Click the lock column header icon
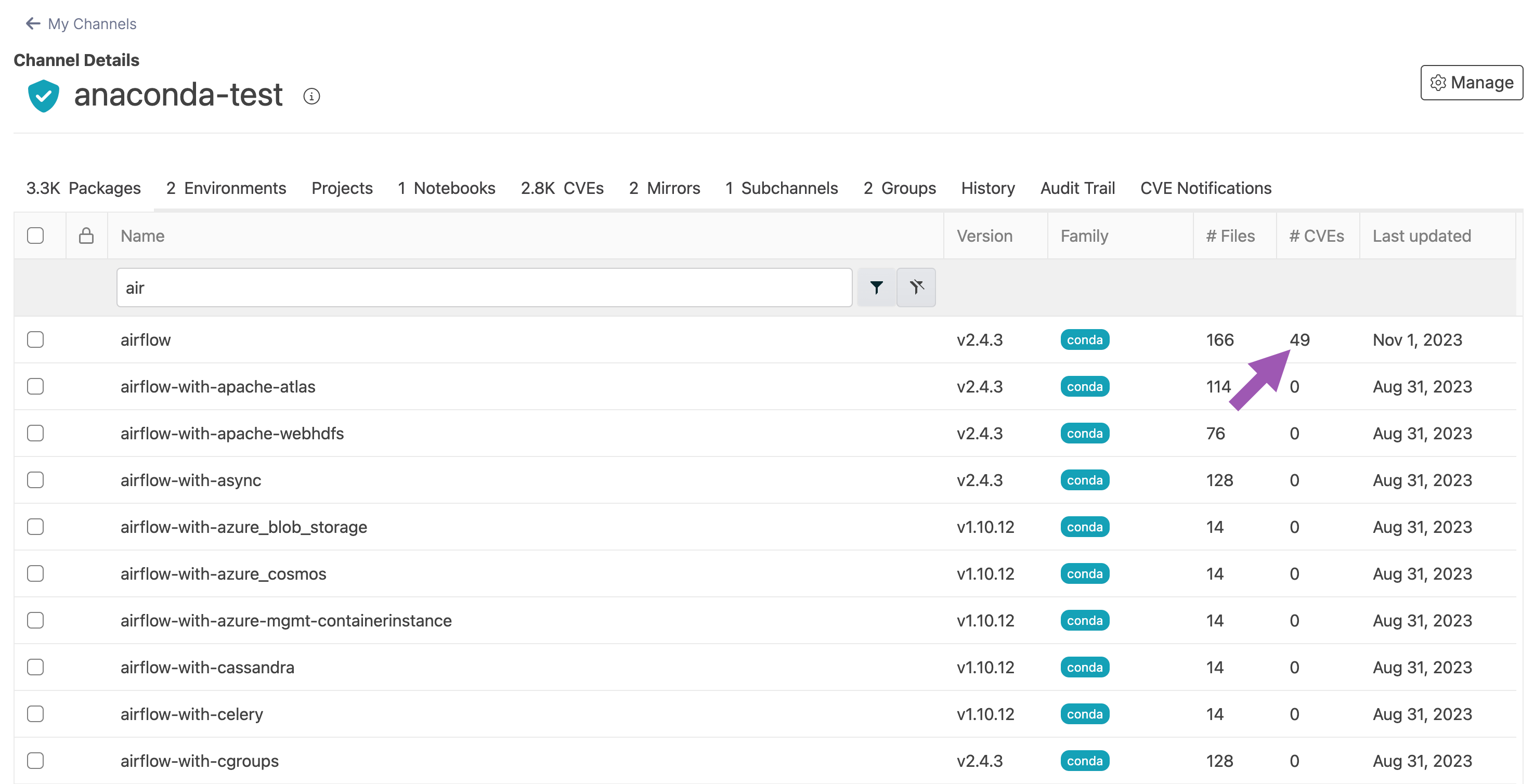The height and width of the screenshot is (784, 1534). pos(86,236)
